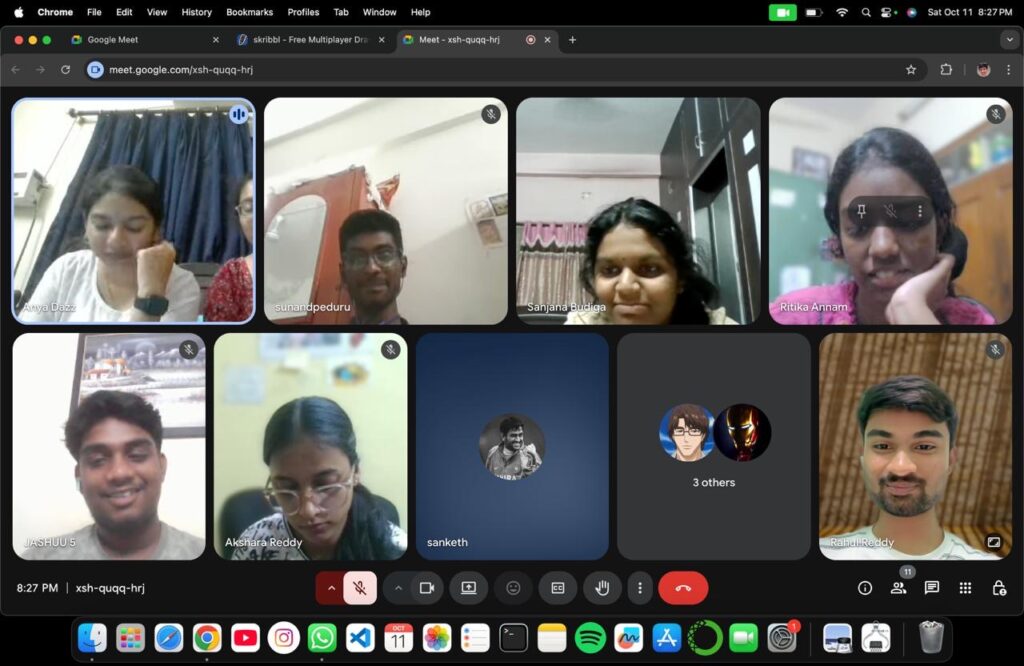The width and height of the screenshot is (1024, 666).
Task: Expand video settings arrow beside camera
Action: [x=398, y=588]
